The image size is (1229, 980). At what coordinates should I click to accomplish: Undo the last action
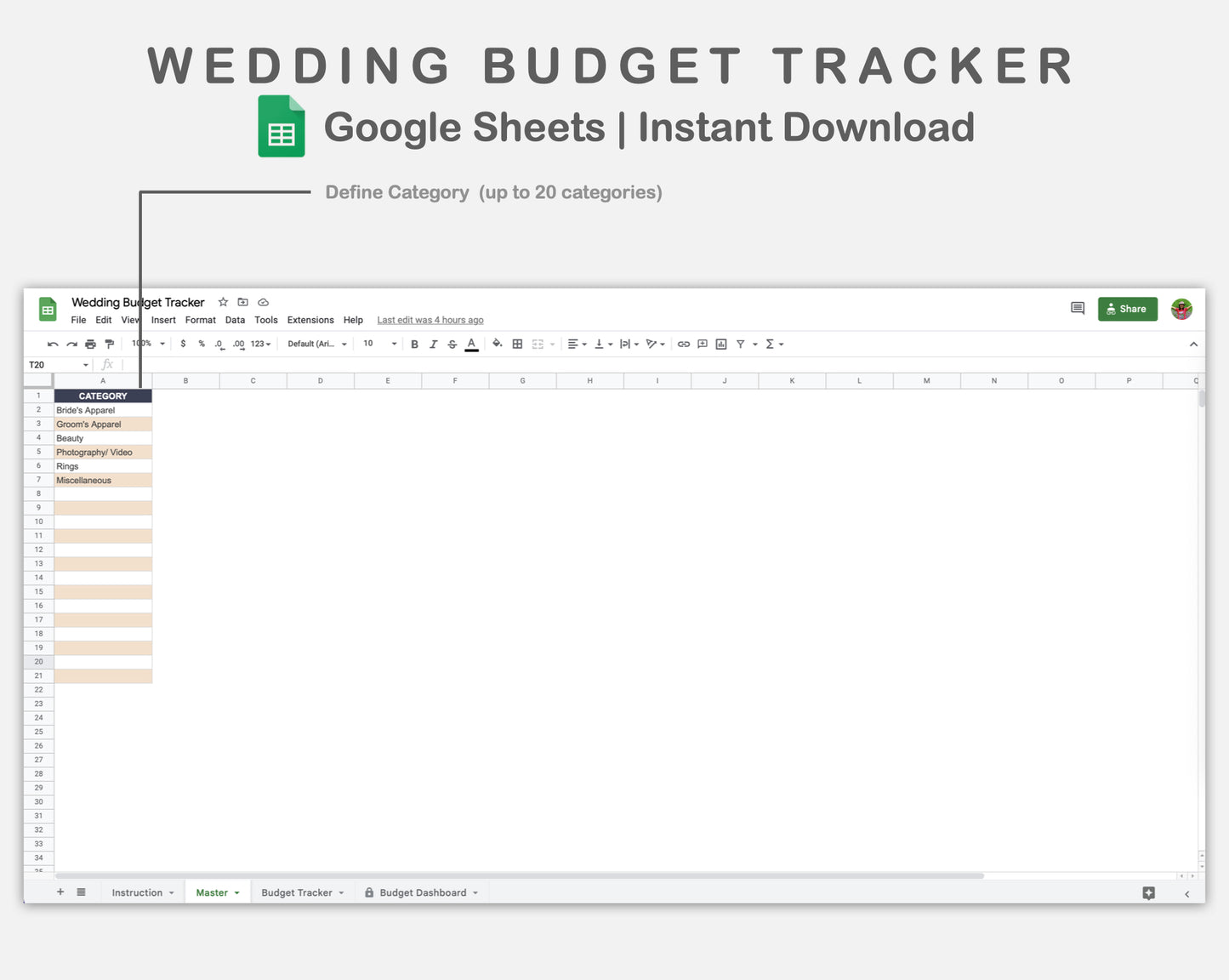point(52,344)
